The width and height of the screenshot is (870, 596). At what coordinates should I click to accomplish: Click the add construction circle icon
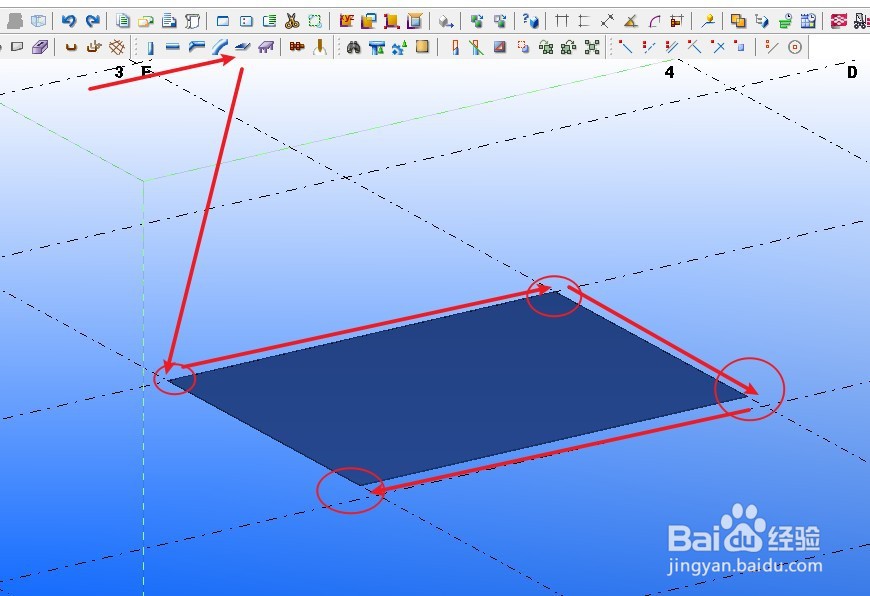(x=795, y=47)
